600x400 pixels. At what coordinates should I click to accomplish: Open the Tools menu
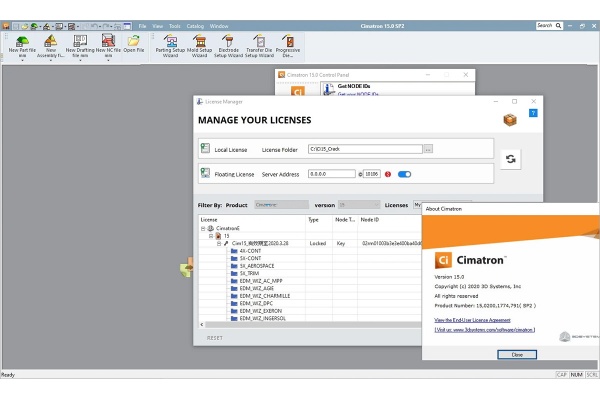[x=174, y=26]
